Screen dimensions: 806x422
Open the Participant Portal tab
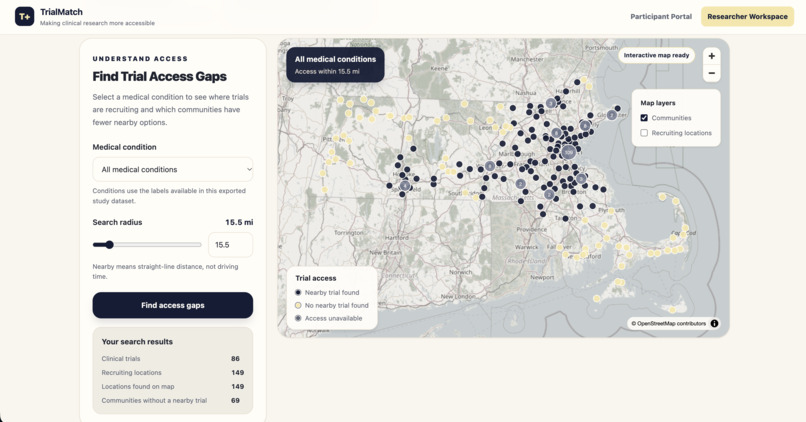click(661, 16)
